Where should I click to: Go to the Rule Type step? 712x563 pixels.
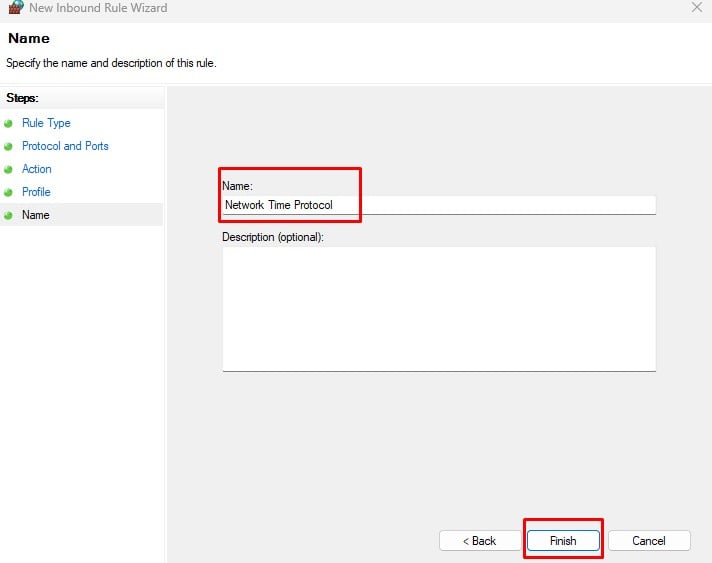pos(46,123)
